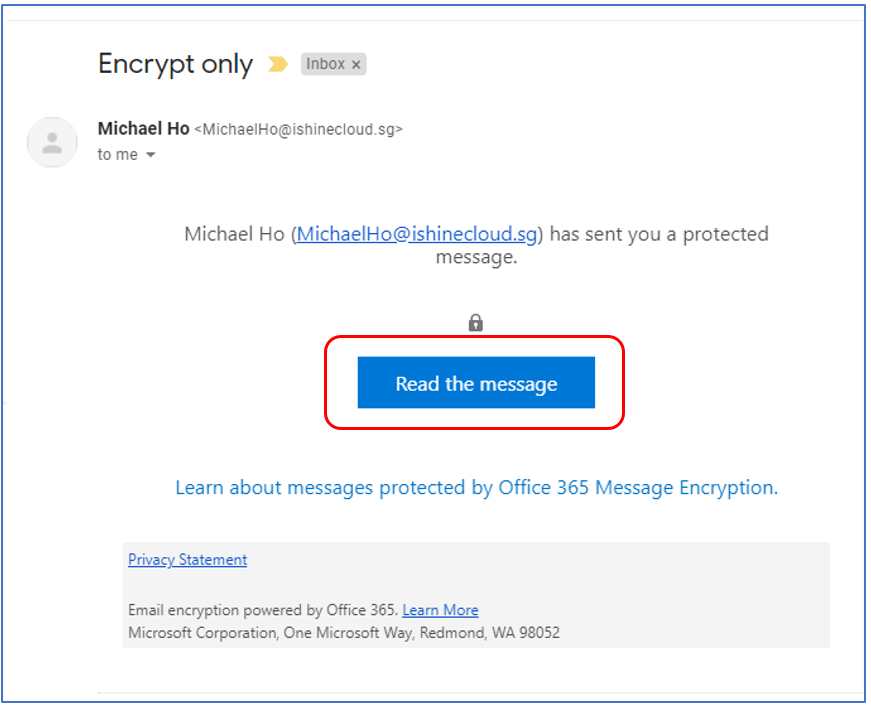Click the Read the message button
Screen dimensions: 871x708
click(476, 383)
